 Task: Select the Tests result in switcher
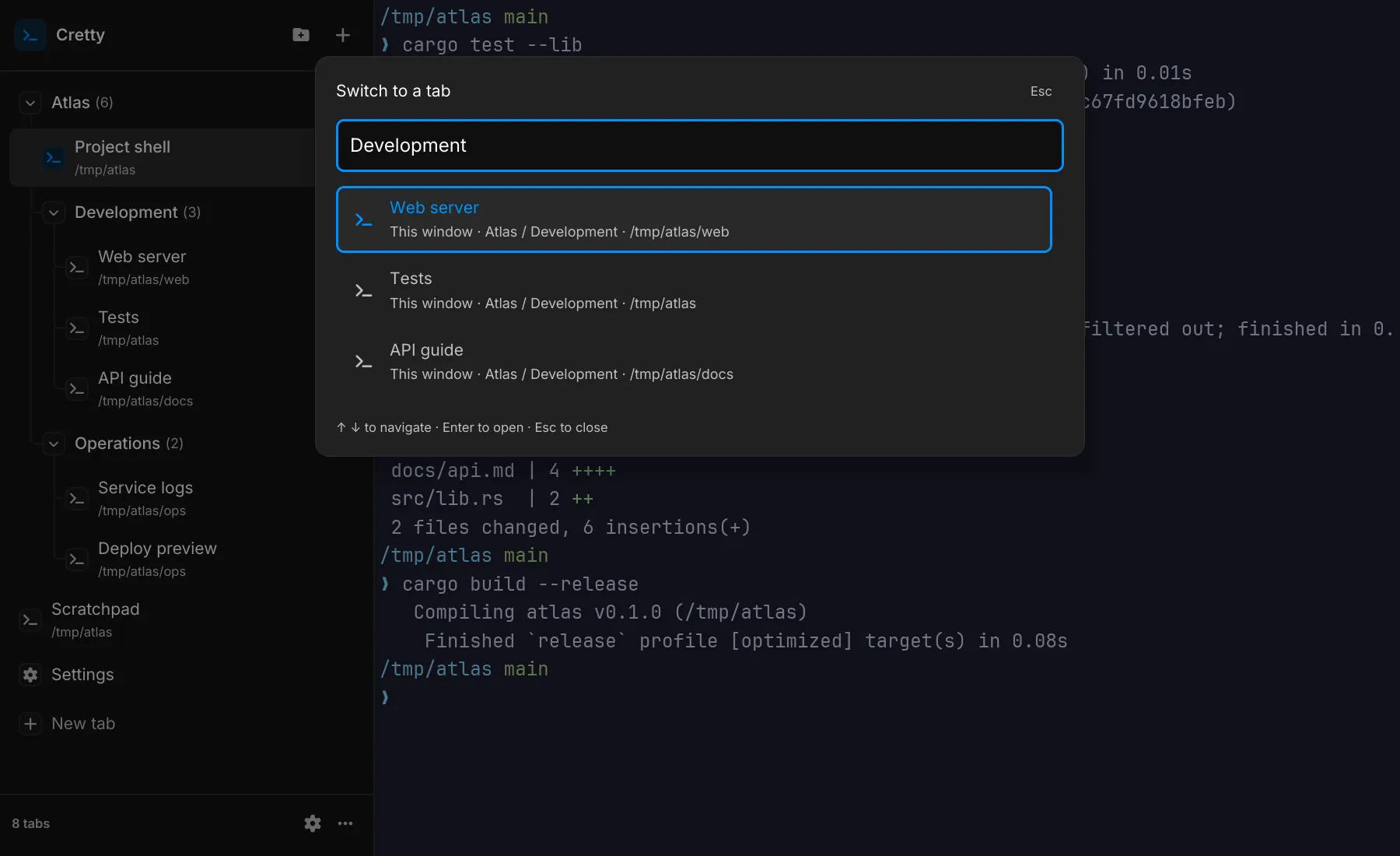click(694, 291)
